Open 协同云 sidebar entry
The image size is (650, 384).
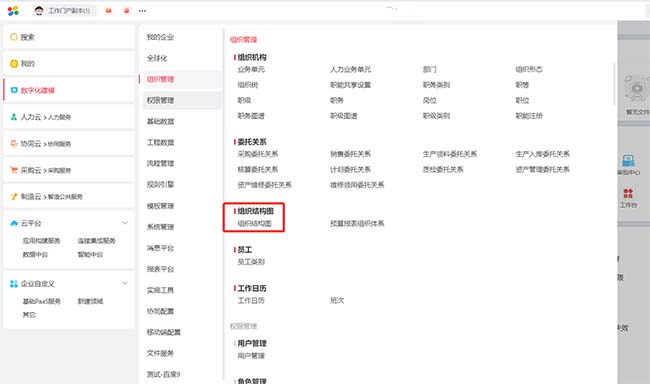tap(69, 143)
